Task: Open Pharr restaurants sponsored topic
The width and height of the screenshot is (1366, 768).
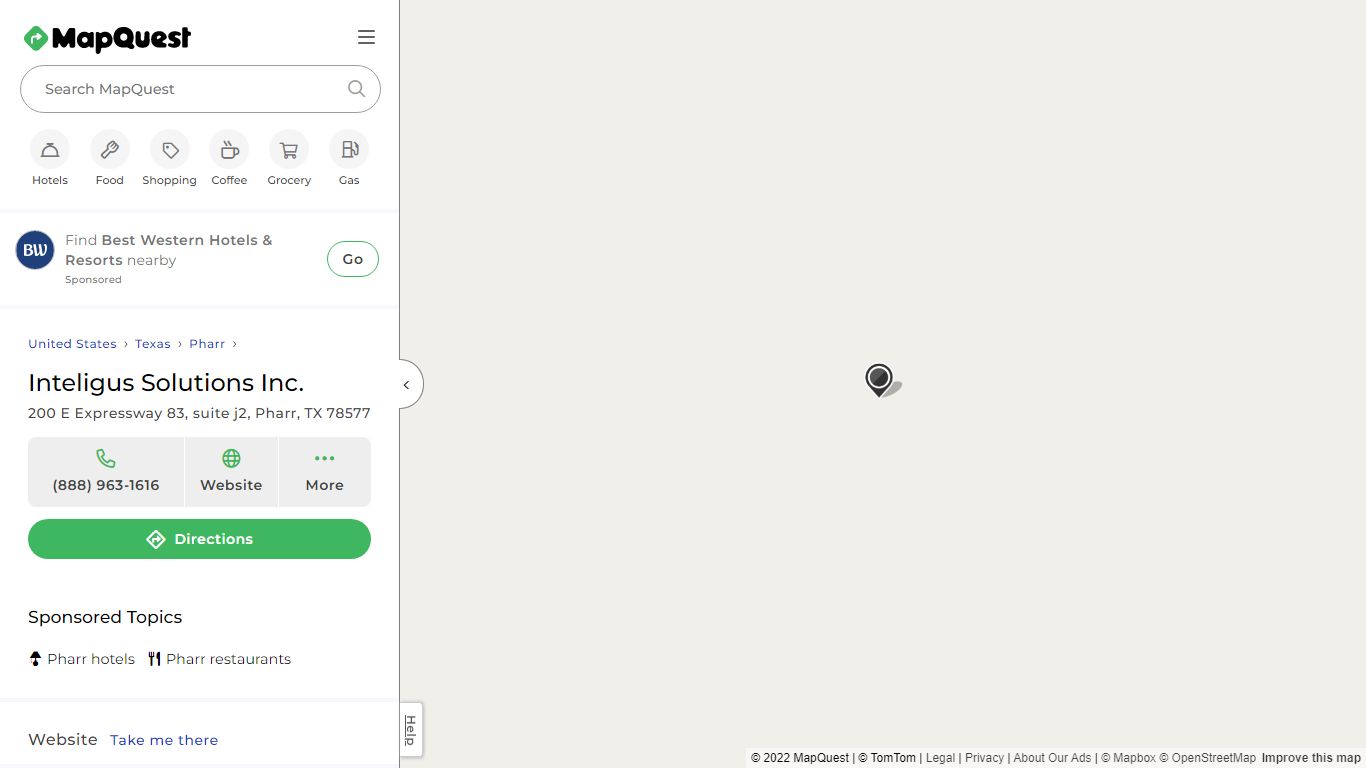Action: 219,659
